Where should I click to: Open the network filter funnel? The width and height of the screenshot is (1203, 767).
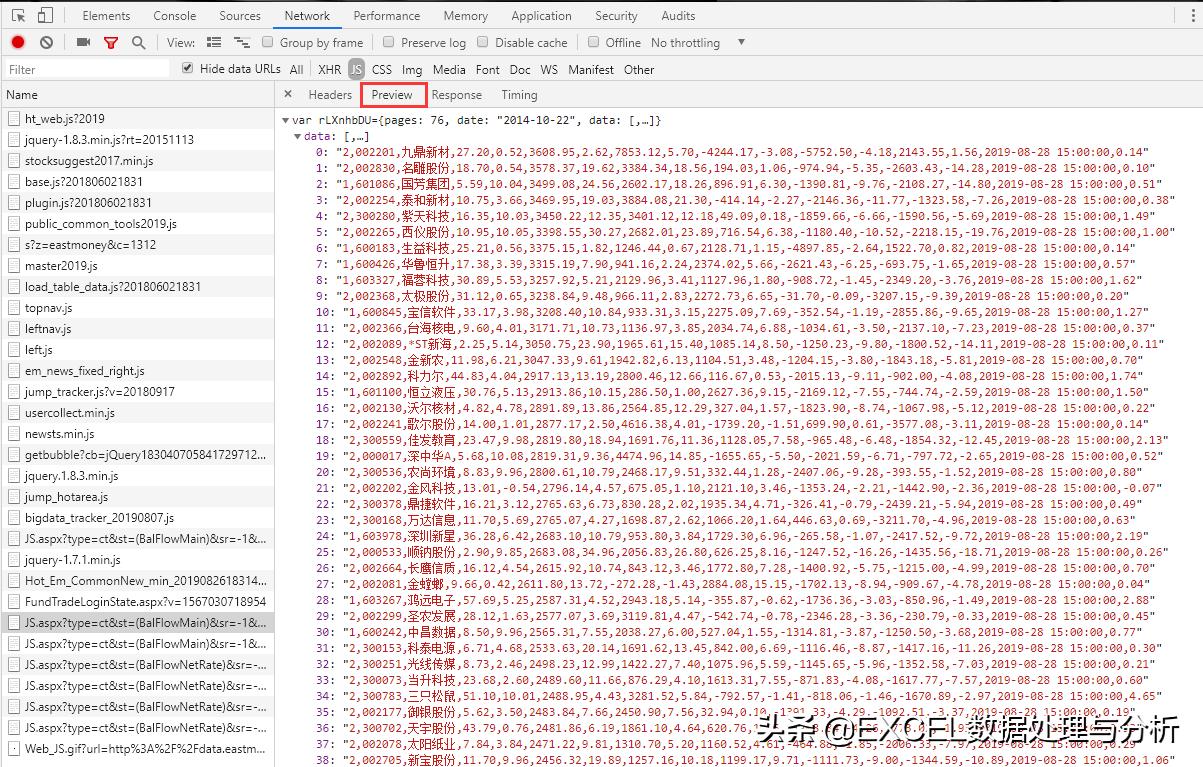point(111,42)
